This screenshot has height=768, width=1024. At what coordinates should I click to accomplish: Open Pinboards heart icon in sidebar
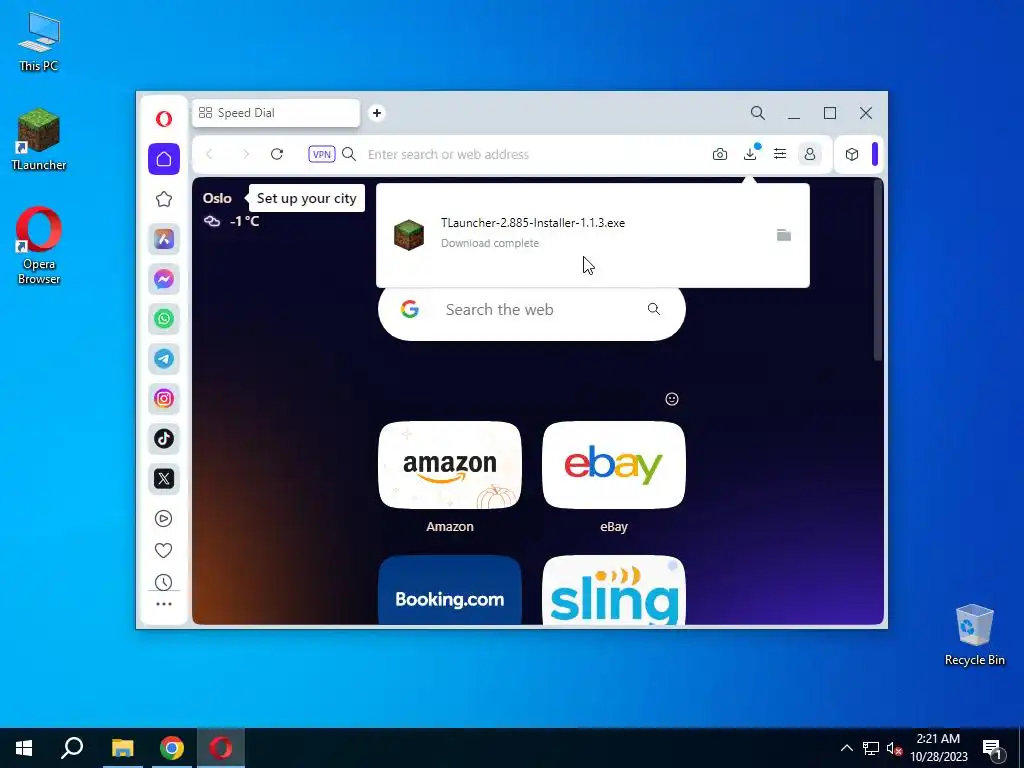pyautogui.click(x=163, y=551)
